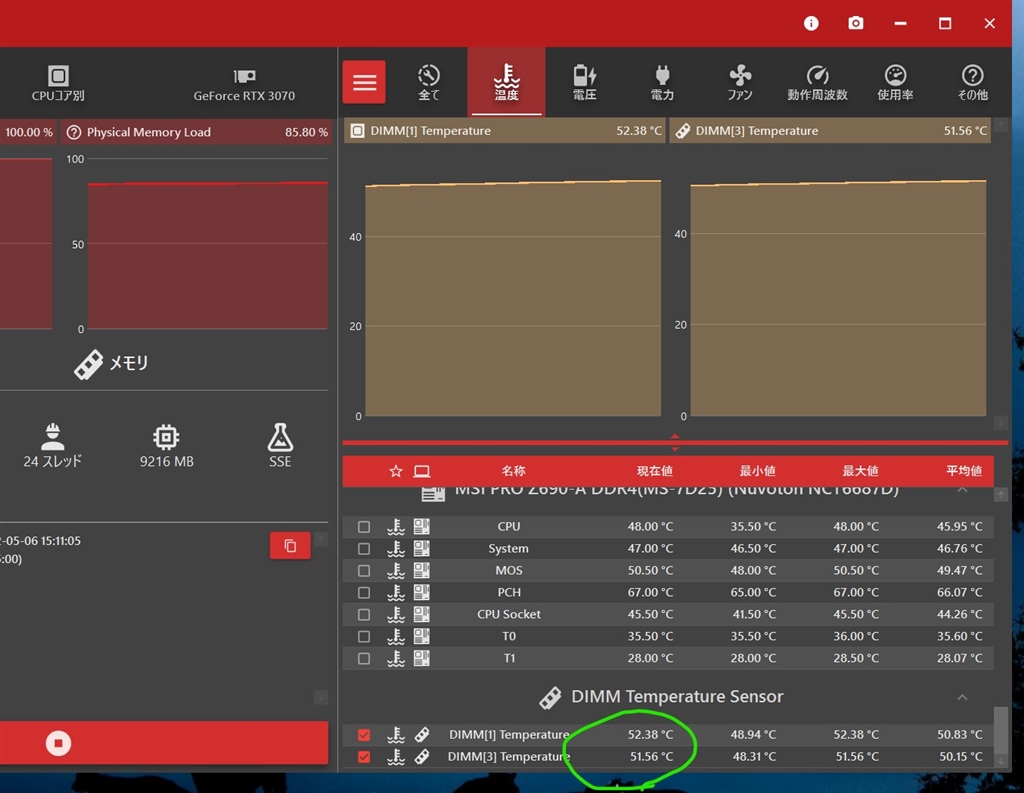The height and width of the screenshot is (793, 1024).
Task: Enable the CPU Socket temperature checkbox
Action: pyautogui.click(x=364, y=614)
